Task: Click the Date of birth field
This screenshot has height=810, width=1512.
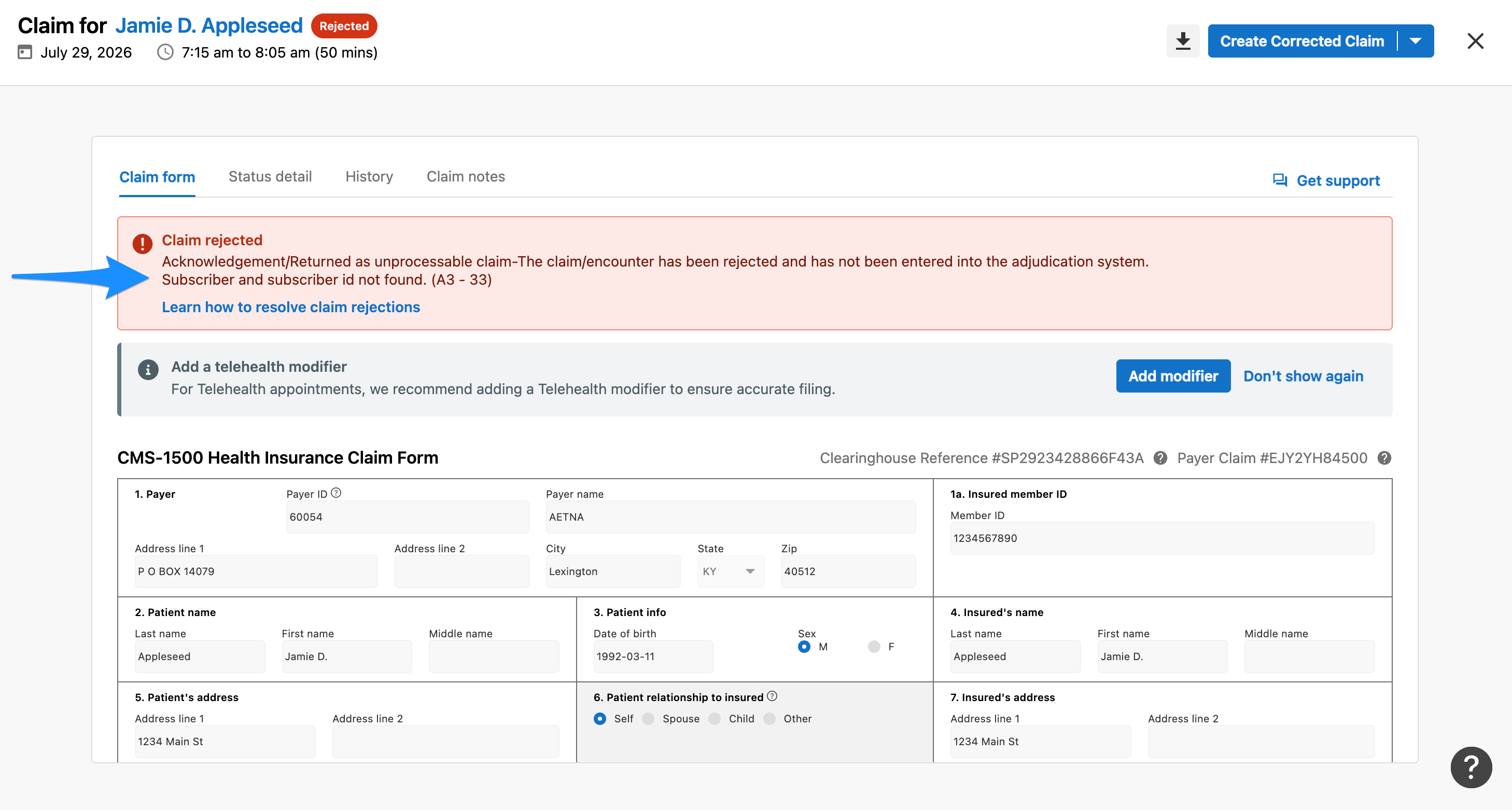Action: click(x=653, y=656)
